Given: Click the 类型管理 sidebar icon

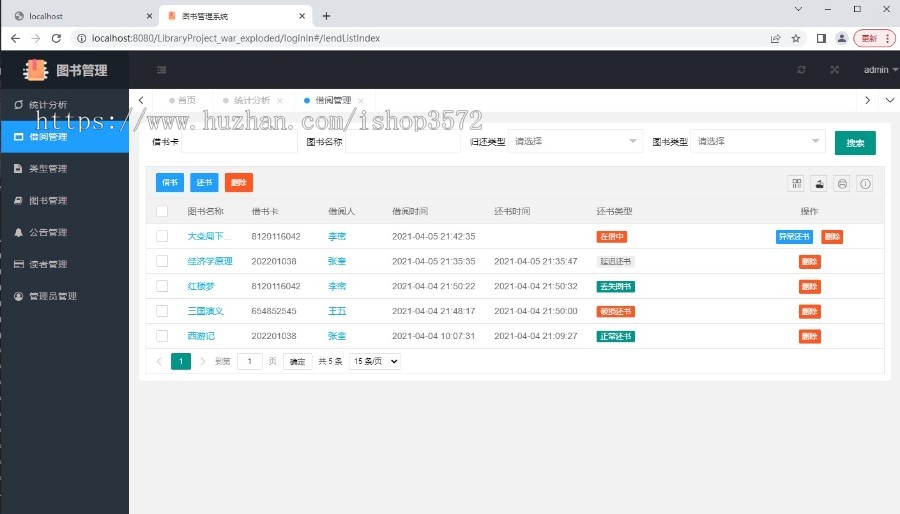Looking at the screenshot, I should tap(18, 169).
